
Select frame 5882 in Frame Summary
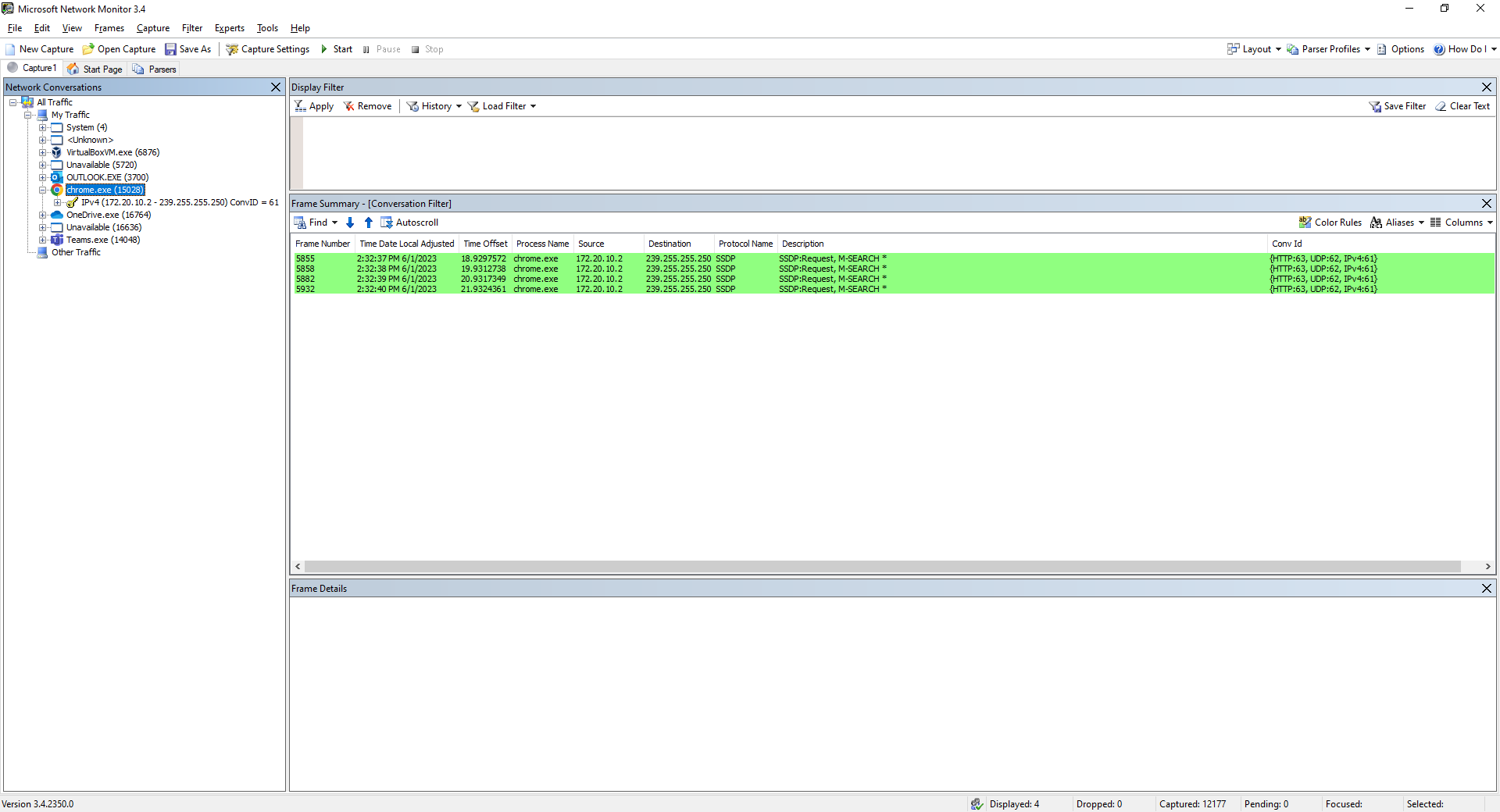(x=547, y=279)
